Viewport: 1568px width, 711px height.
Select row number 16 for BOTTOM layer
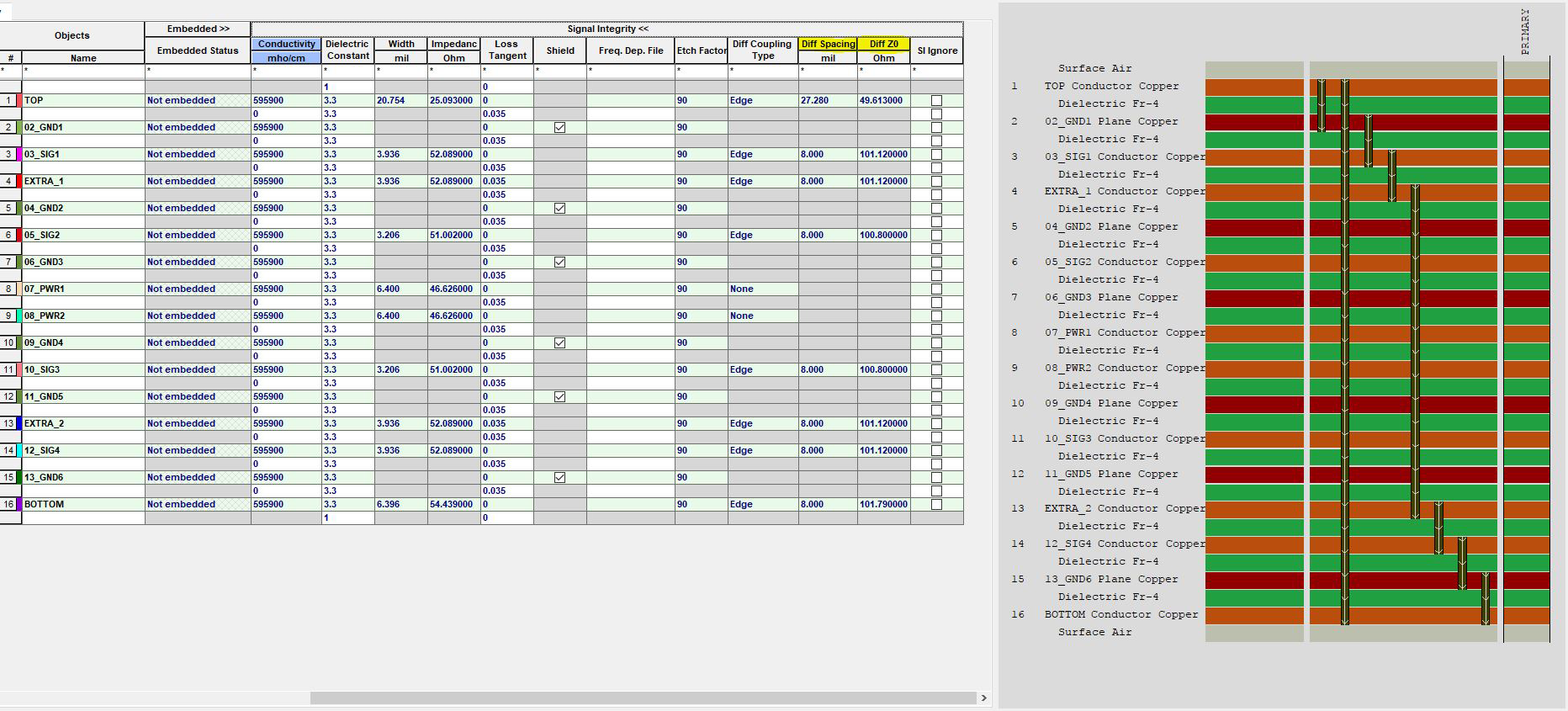click(x=8, y=504)
